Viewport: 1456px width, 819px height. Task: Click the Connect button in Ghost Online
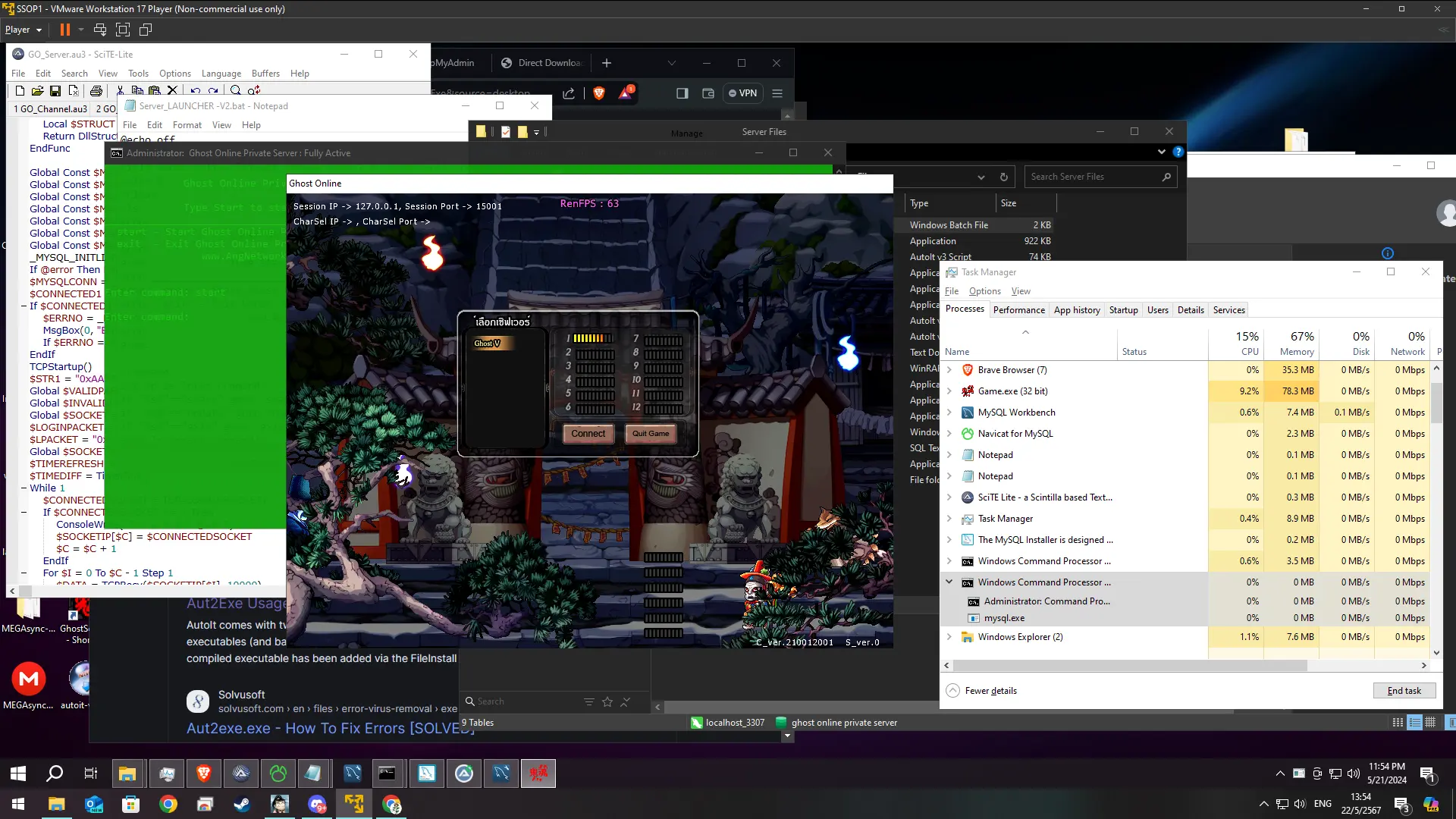pos(588,434)
